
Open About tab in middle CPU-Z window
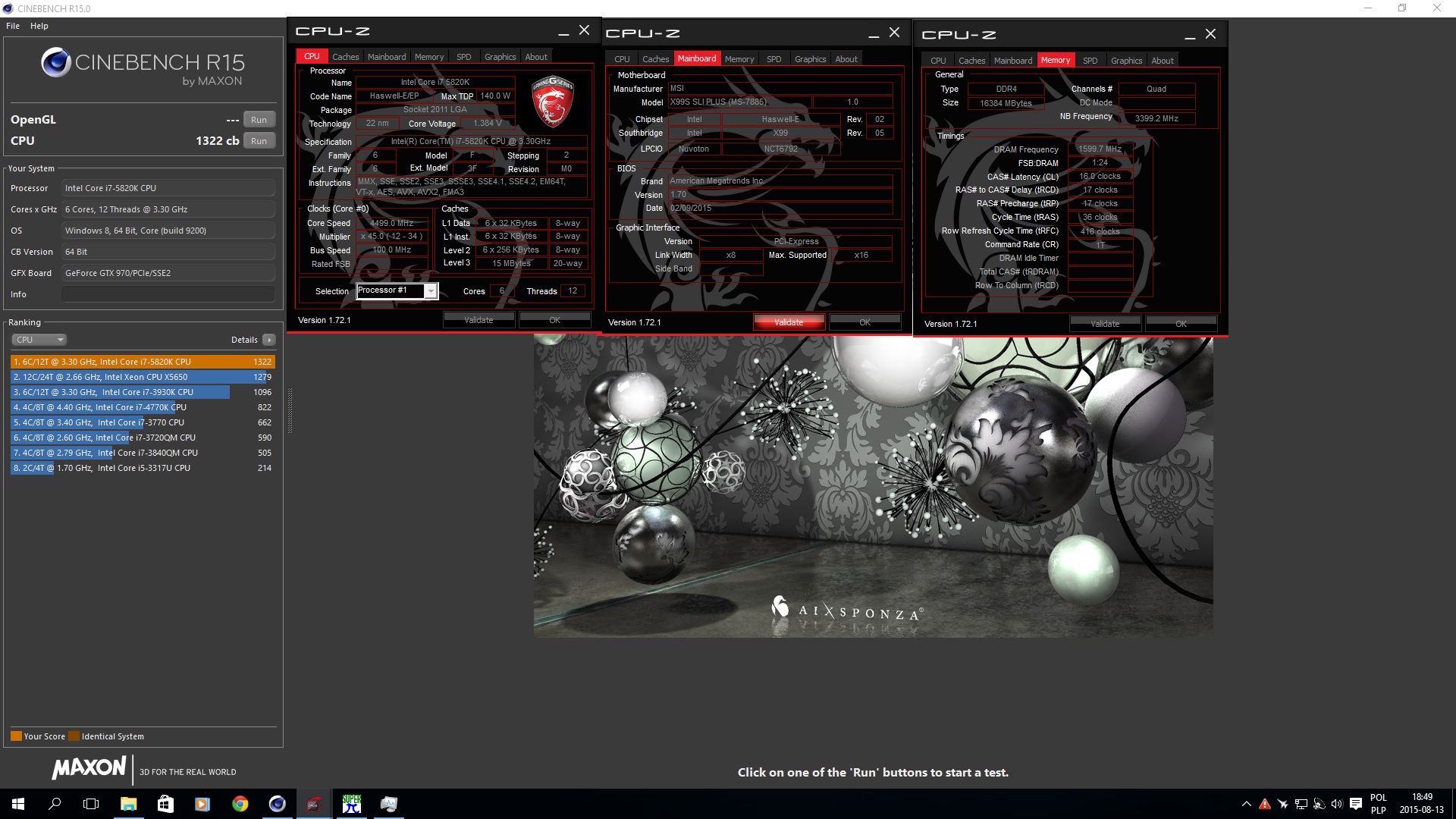[x=846, y=59]
